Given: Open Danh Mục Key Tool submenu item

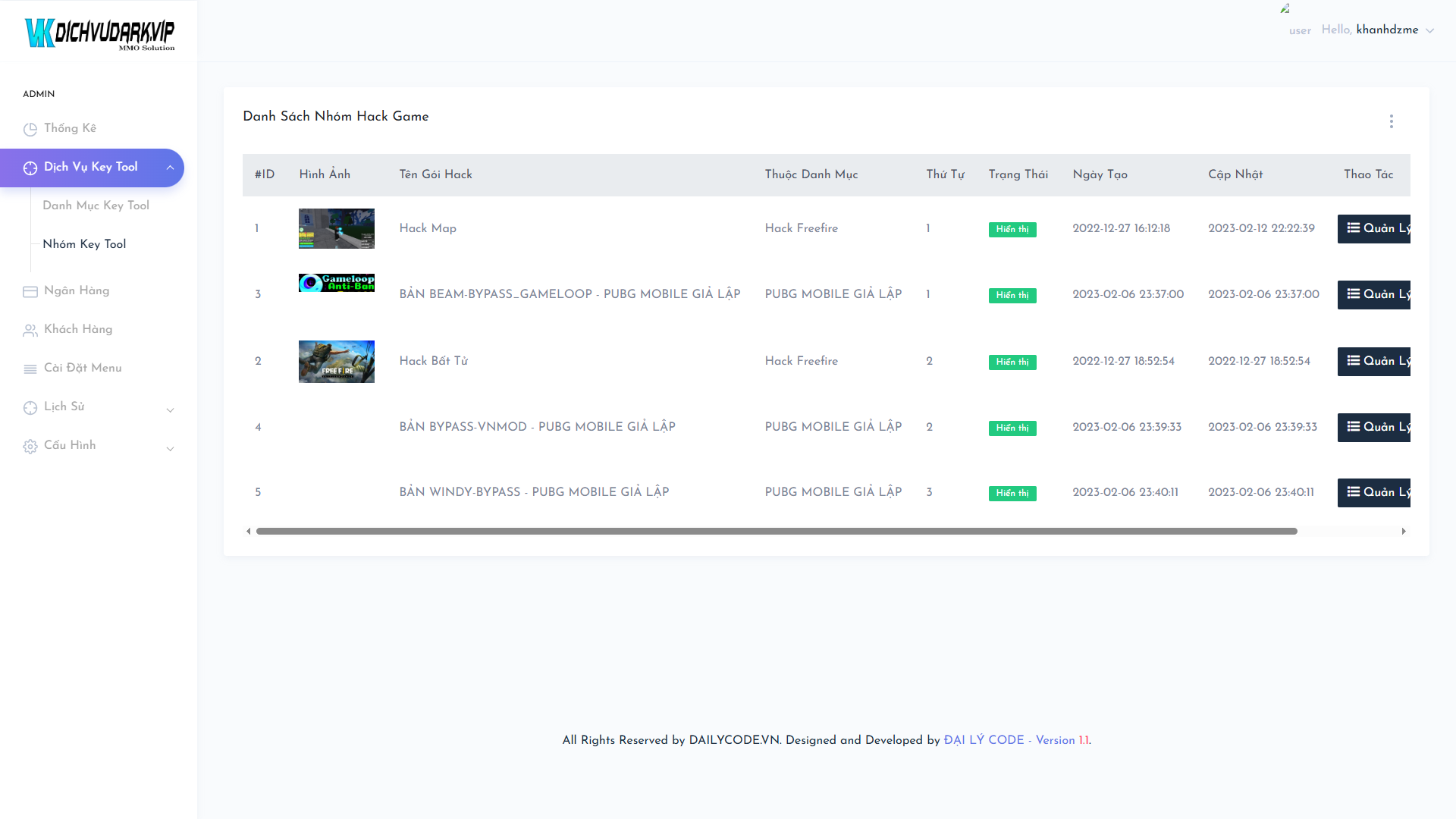Looking at the screenshot, I should pyautogui.click(x=96, y=206).
